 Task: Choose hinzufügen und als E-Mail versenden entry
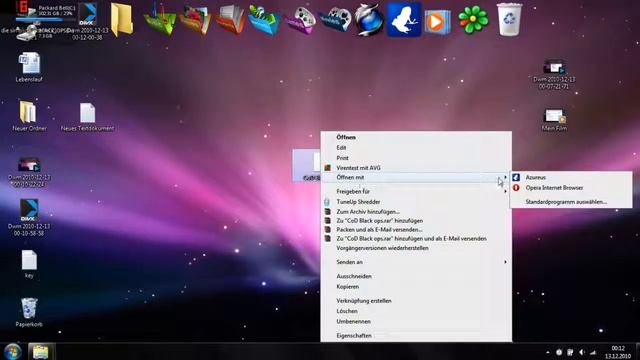coord(416,238)
